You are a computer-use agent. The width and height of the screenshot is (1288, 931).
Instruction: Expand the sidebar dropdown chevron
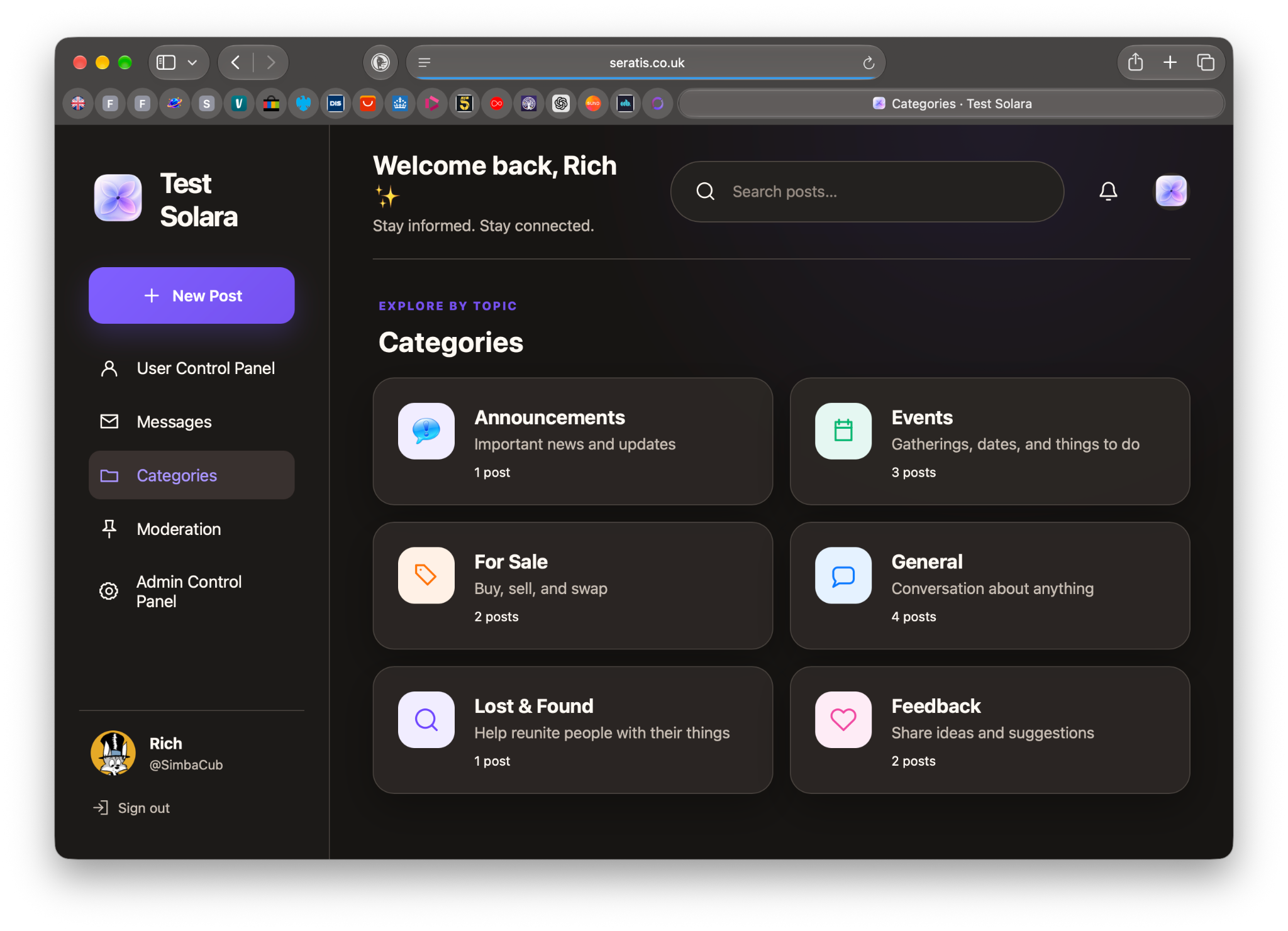coord(193,62)
